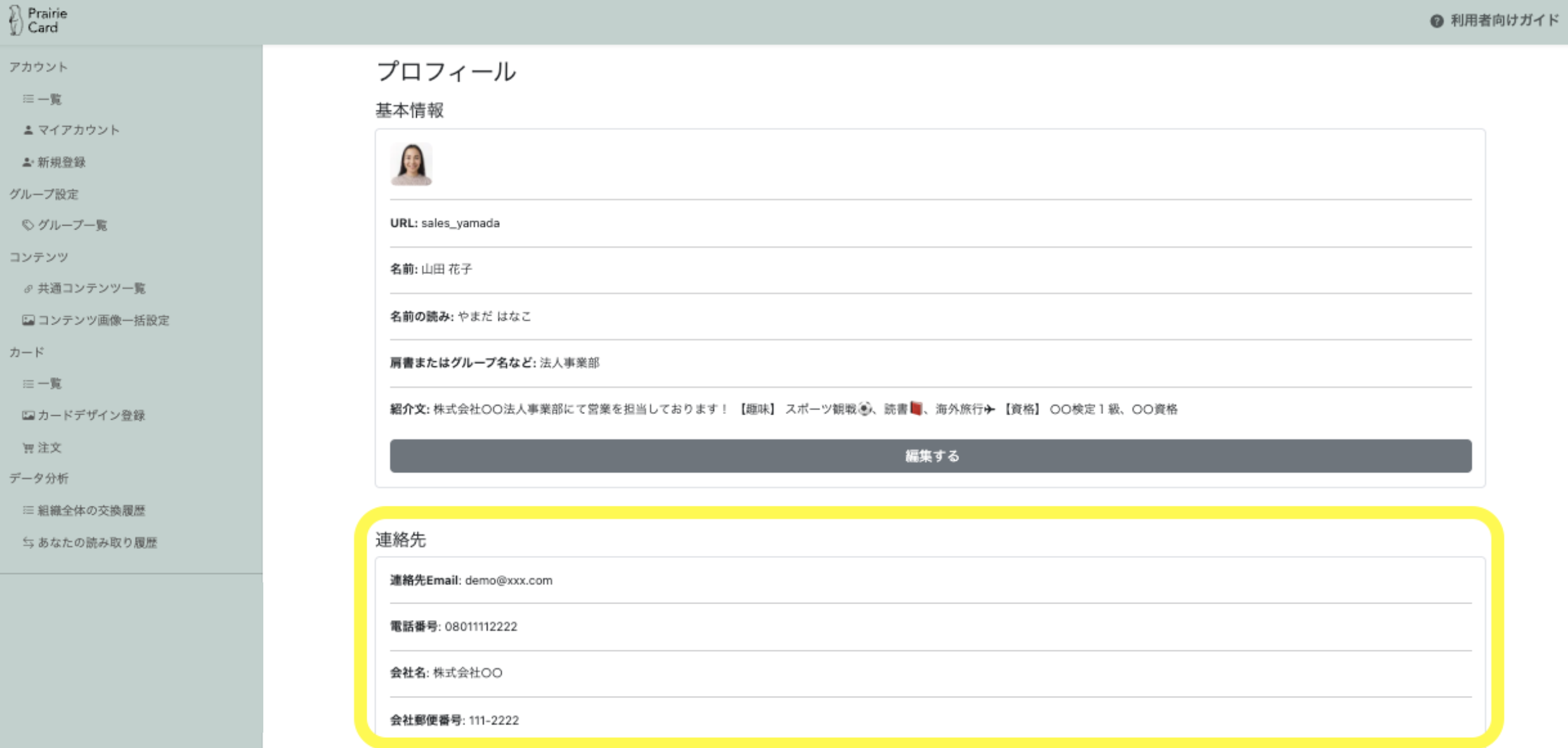Open マイアカウント in the sidebar
This screenshot has width=1568, height=748.
pos(79,130)
